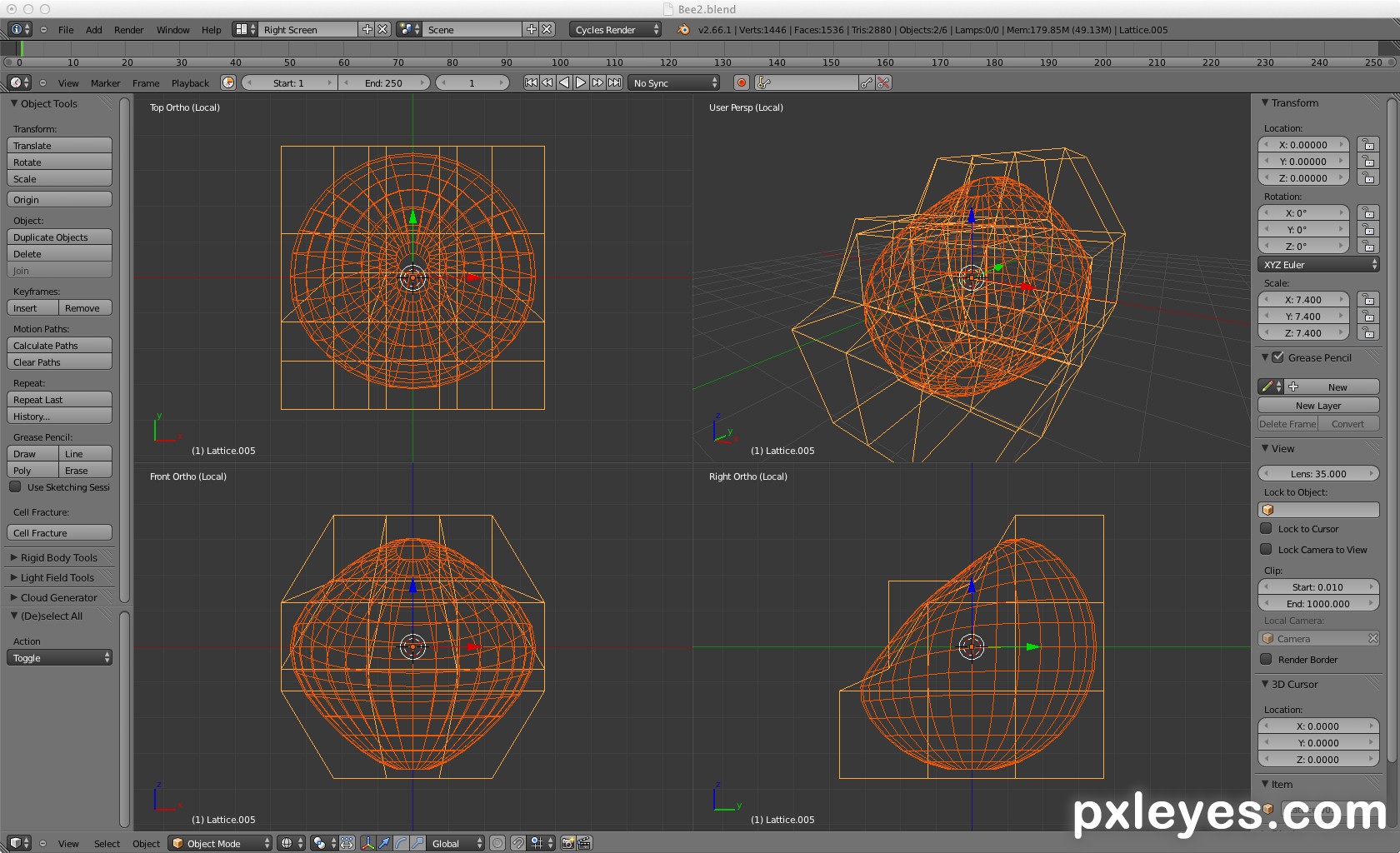Screen dimensions: 1400x853
Task: Jump to the last frame
Action: 614,82
